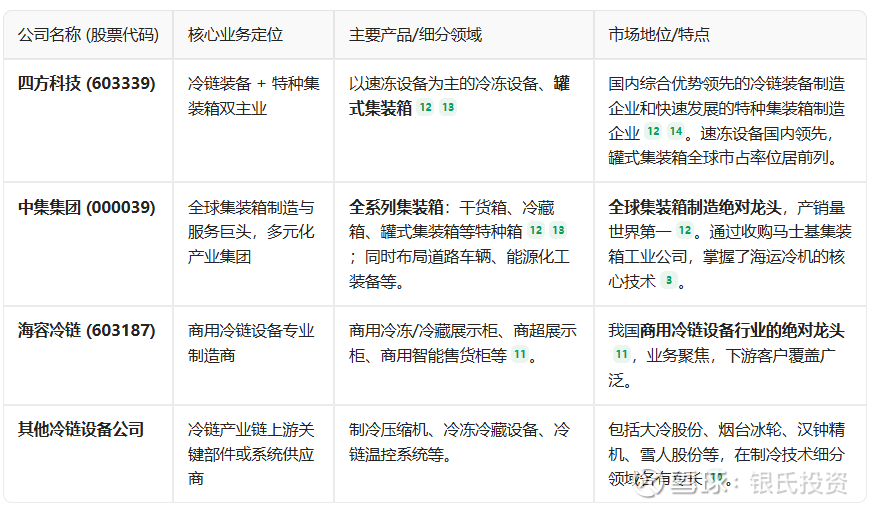Image resolution: width=874 pixels, height=510 pixels.
Task: Click the 公司名称 (股票代码) column header
Action: click(88, 35)
